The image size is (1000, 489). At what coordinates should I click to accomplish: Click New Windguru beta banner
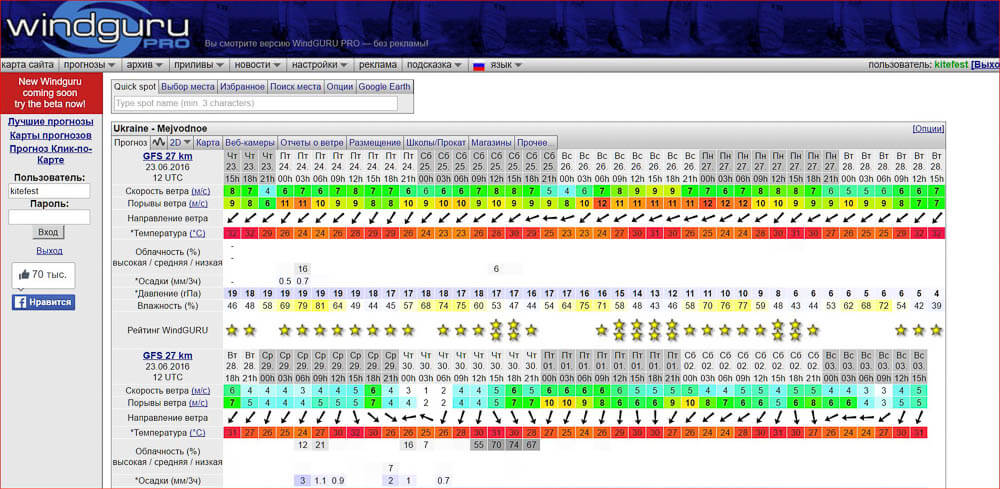(x=50, y=93)
